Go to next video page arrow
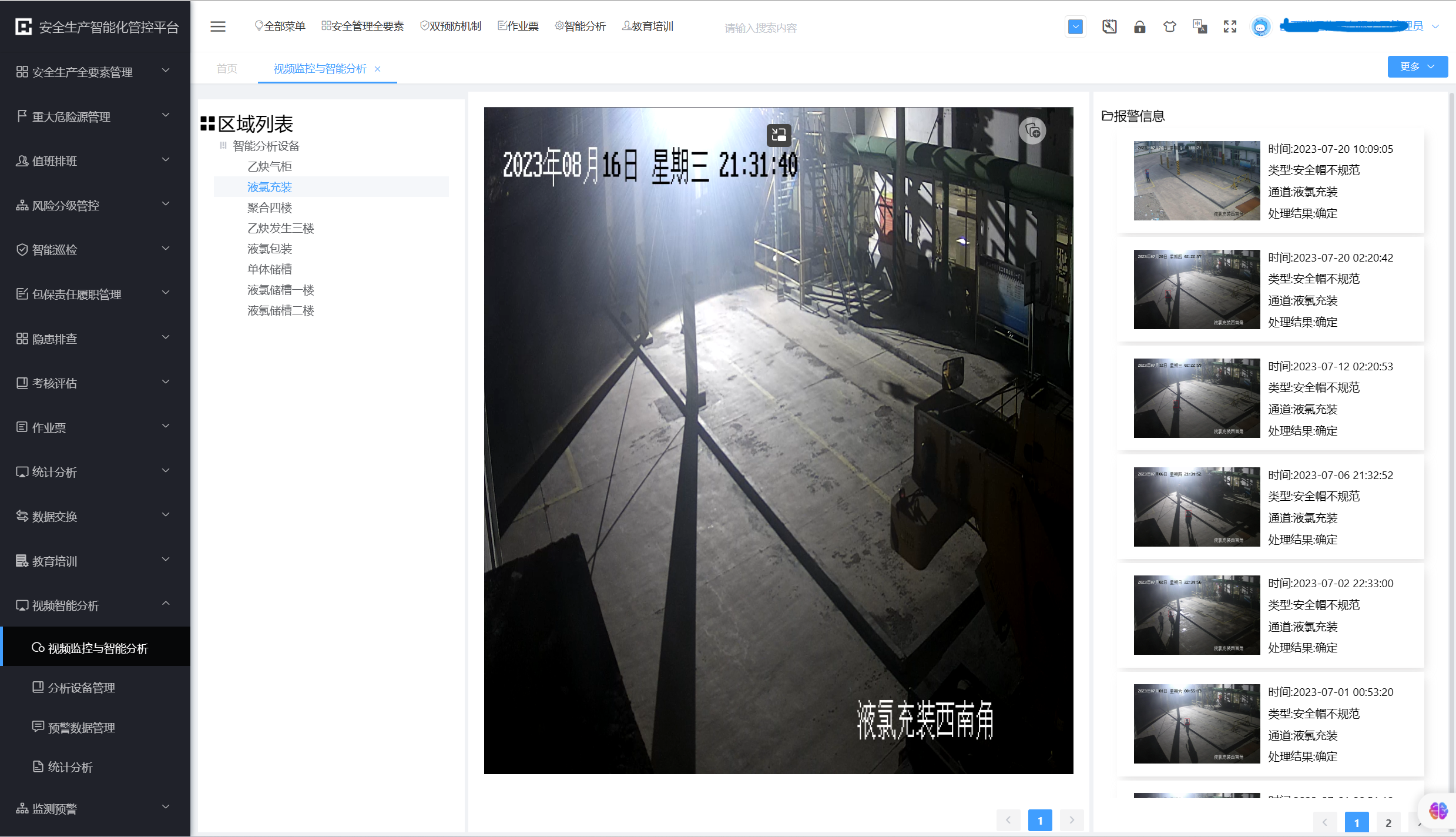The width and height of the screenshot is (1456, 837). tap(1072, 820)
